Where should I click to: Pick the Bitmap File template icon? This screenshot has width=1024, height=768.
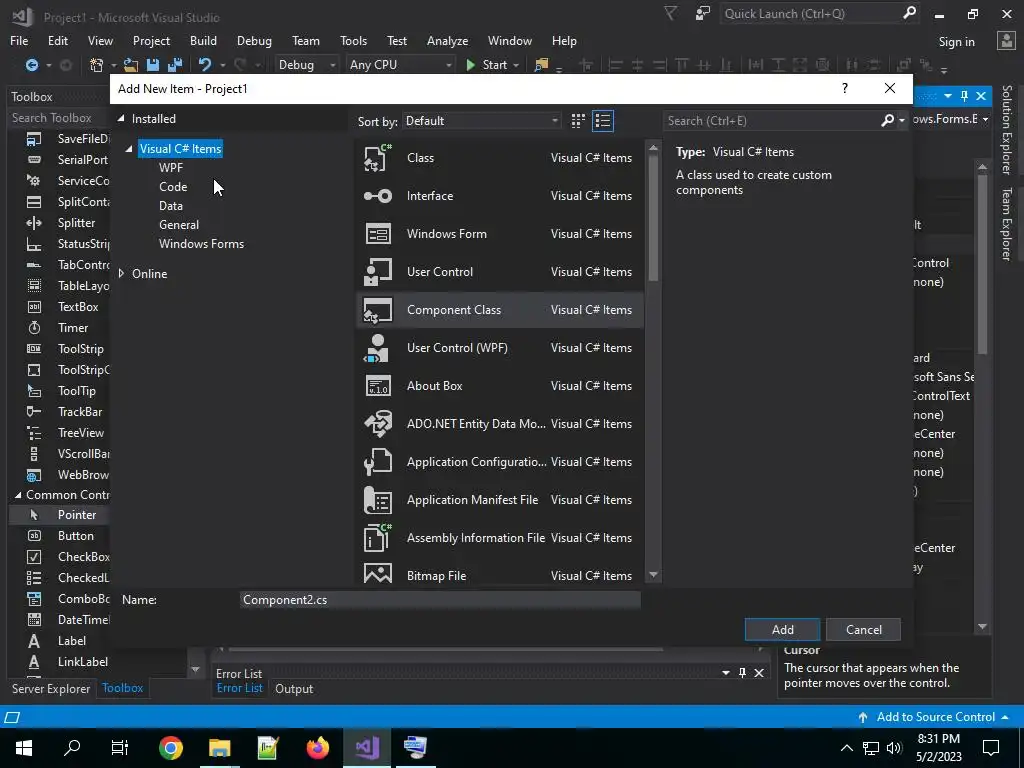377,573
